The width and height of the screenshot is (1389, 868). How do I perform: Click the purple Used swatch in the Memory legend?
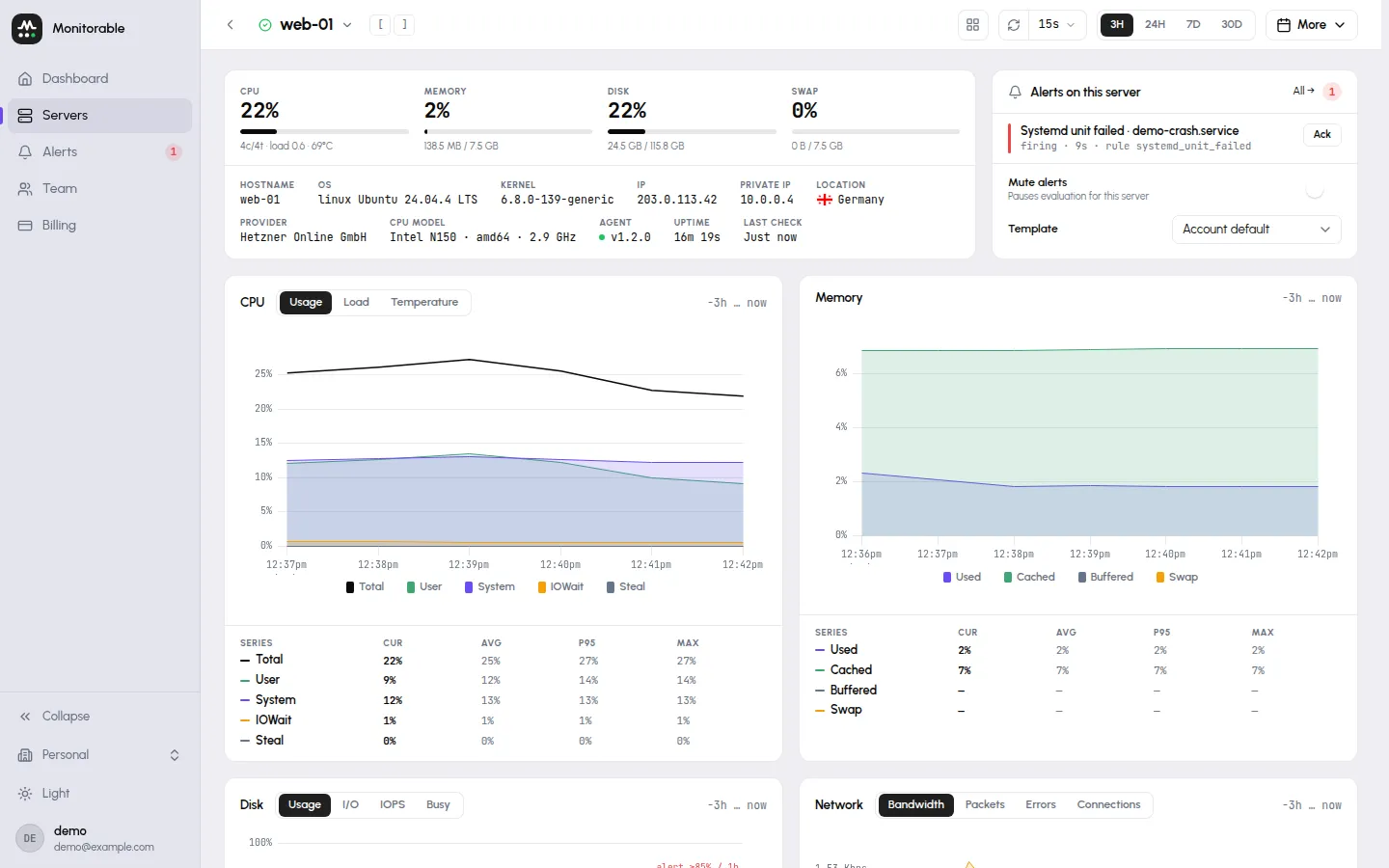click(947, 578)
